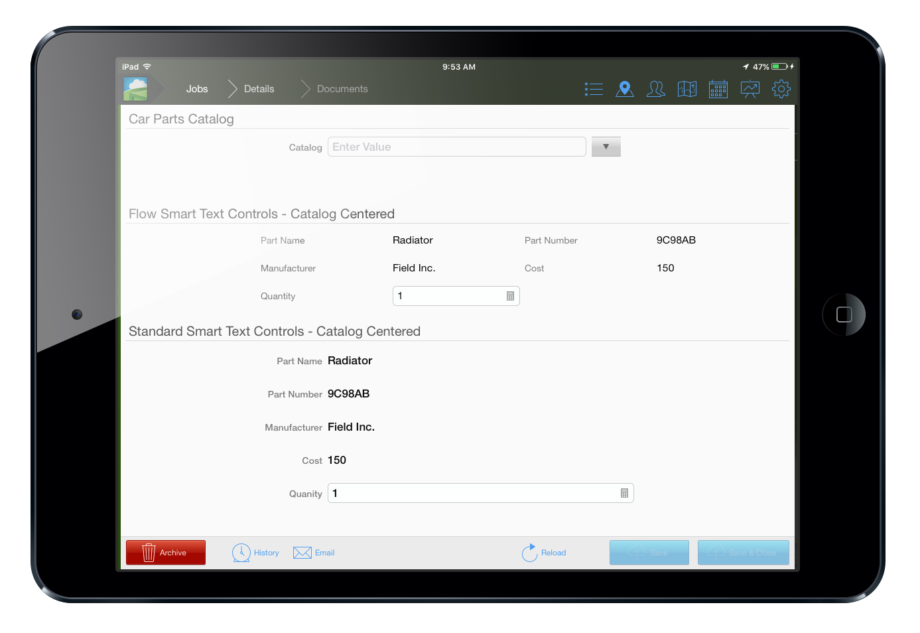Tap the 9:53 AM clock
The height and width of the screenshot is (633, 920).
pyautogui.click(x=459, y=67)
